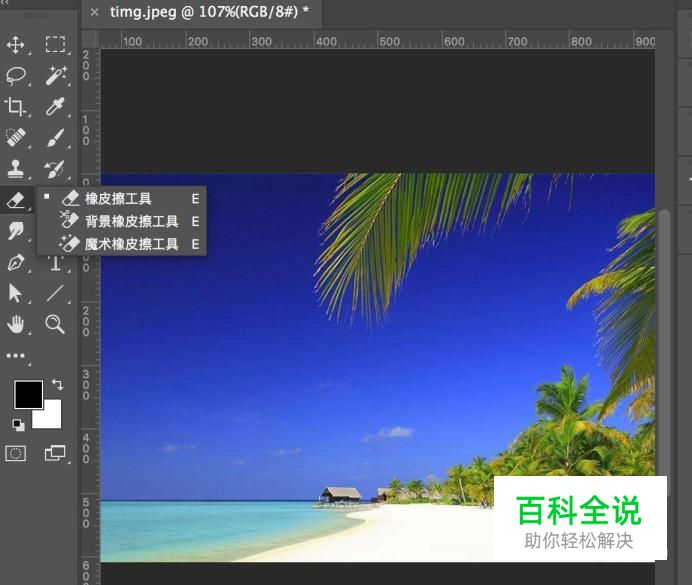Select the Line tool

[55, 293]
